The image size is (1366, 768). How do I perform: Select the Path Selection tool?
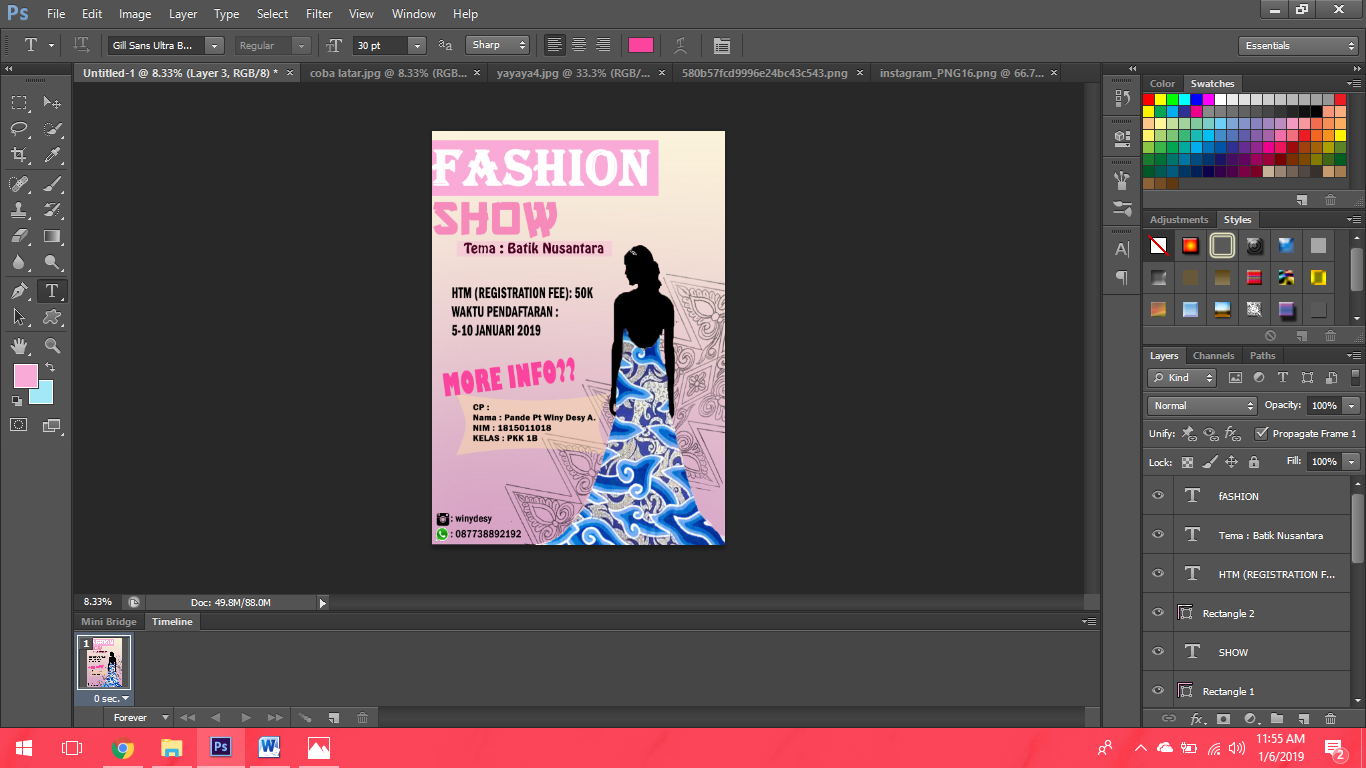(19, 317)
